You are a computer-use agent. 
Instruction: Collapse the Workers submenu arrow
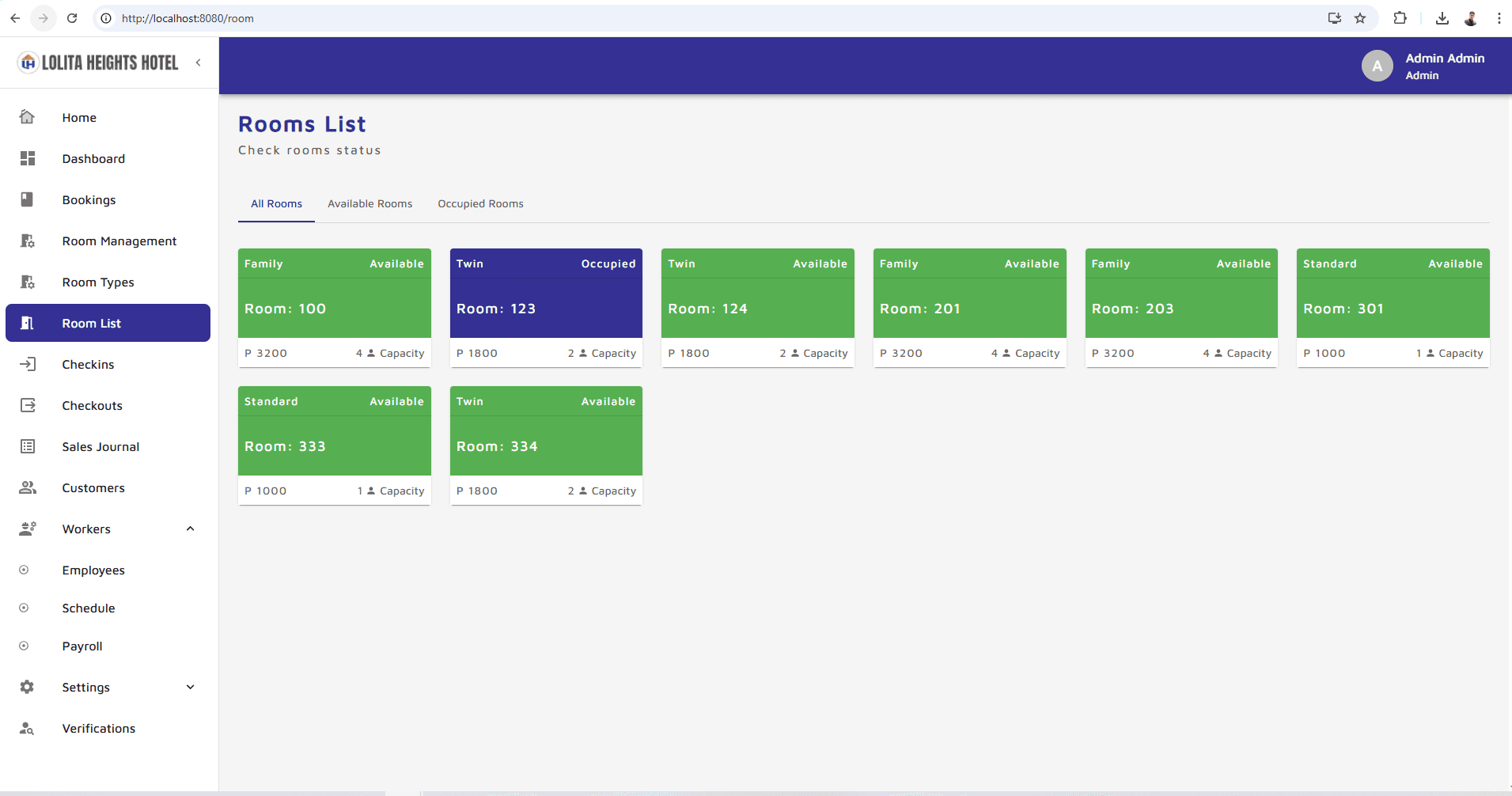[x=190, y=529]
